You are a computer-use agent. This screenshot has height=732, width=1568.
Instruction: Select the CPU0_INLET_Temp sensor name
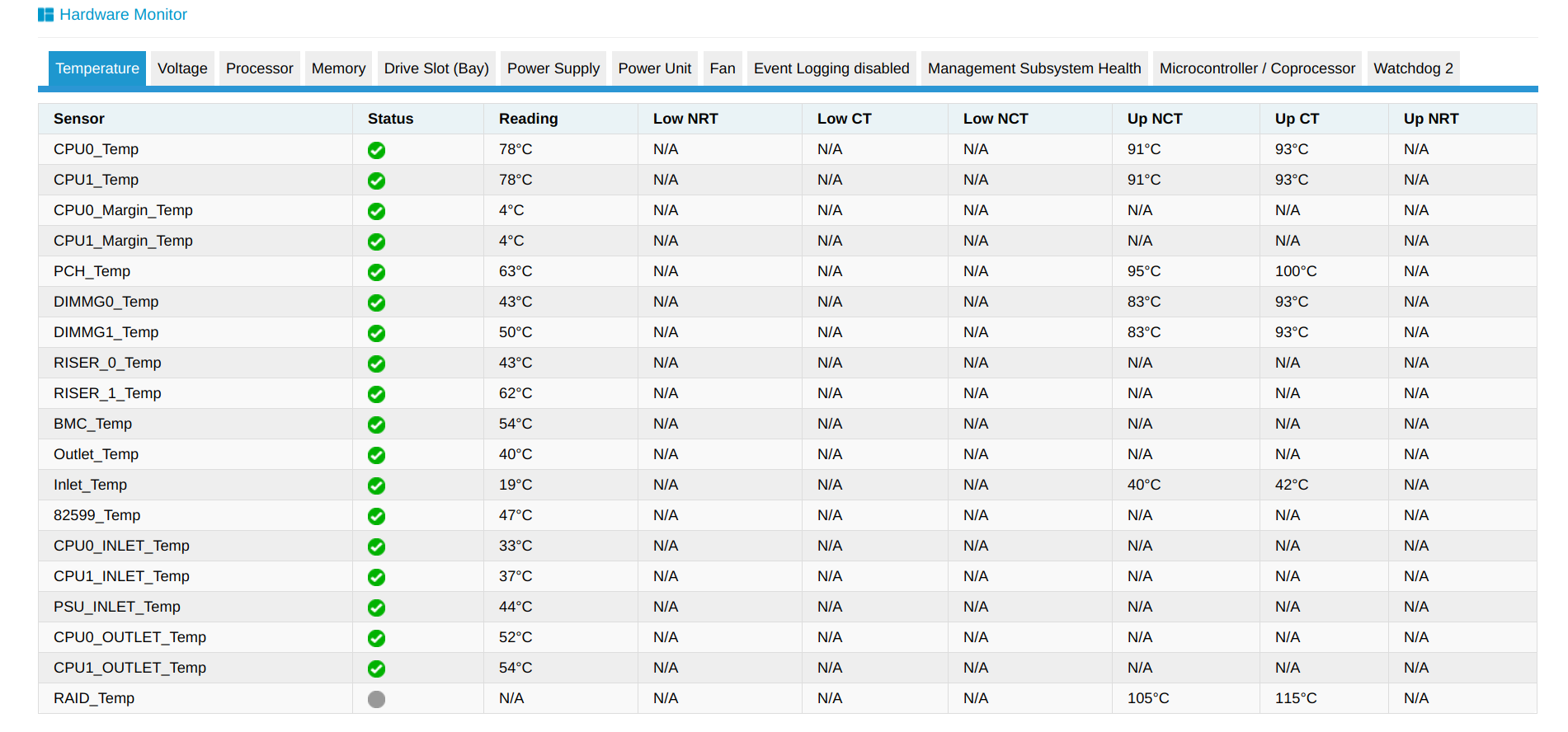tap(121, 546)
